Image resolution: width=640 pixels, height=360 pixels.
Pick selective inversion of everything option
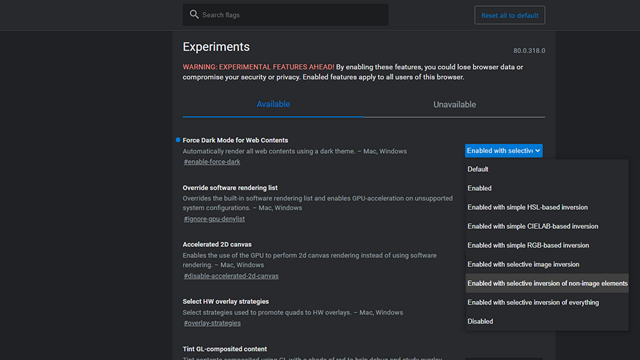[x=547, y=302]
